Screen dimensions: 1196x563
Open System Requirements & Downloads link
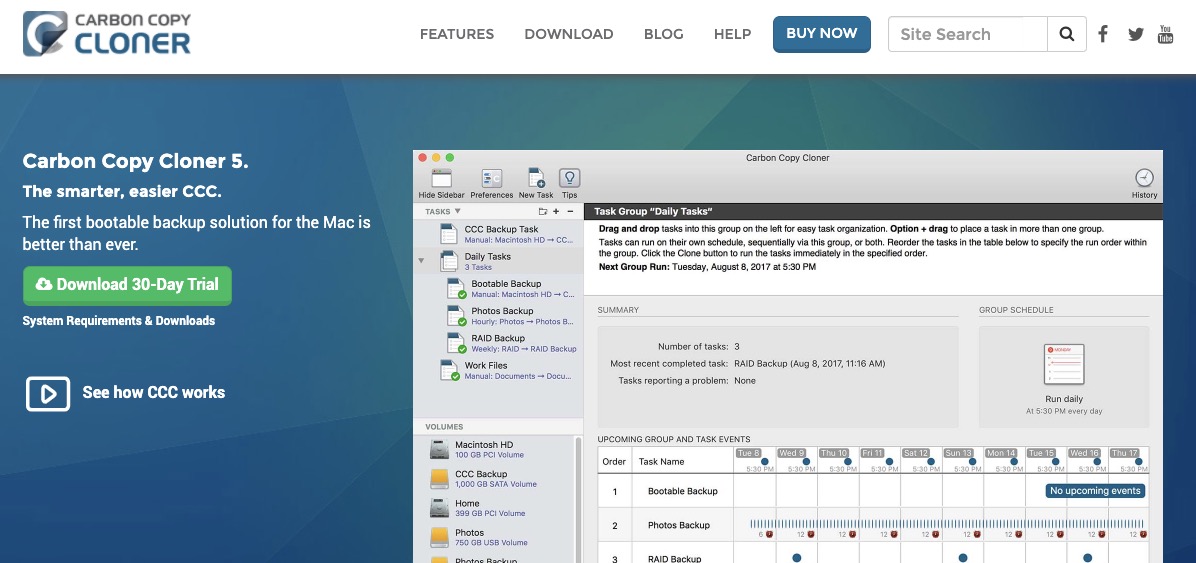pyautogui.click(x=118, y=321)
